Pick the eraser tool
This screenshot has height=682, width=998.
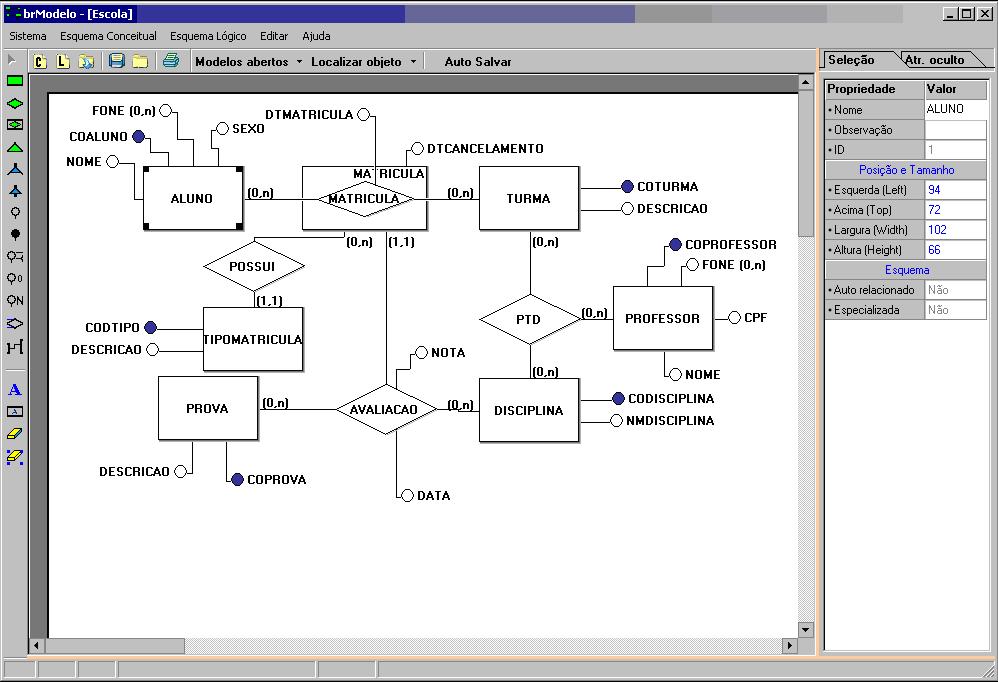(x=14, y=432)
